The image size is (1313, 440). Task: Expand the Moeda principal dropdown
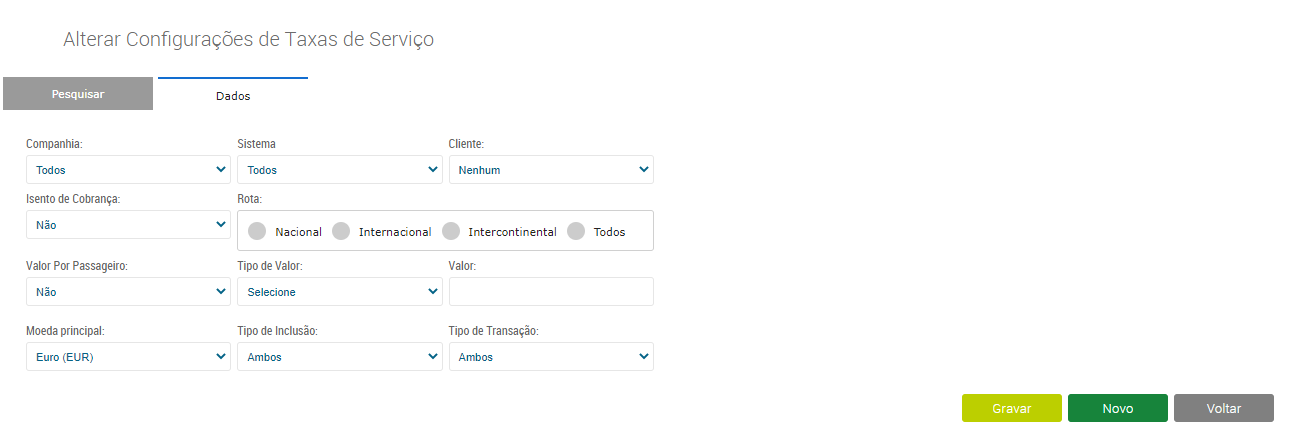tap(128, 357)
